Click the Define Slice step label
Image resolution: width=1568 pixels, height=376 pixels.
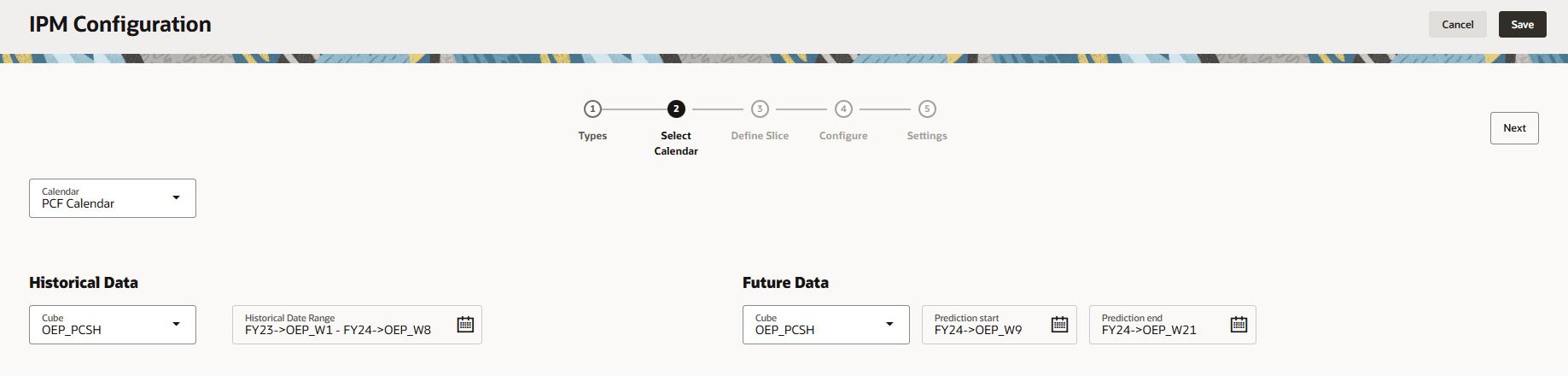[x=760, y=136]
